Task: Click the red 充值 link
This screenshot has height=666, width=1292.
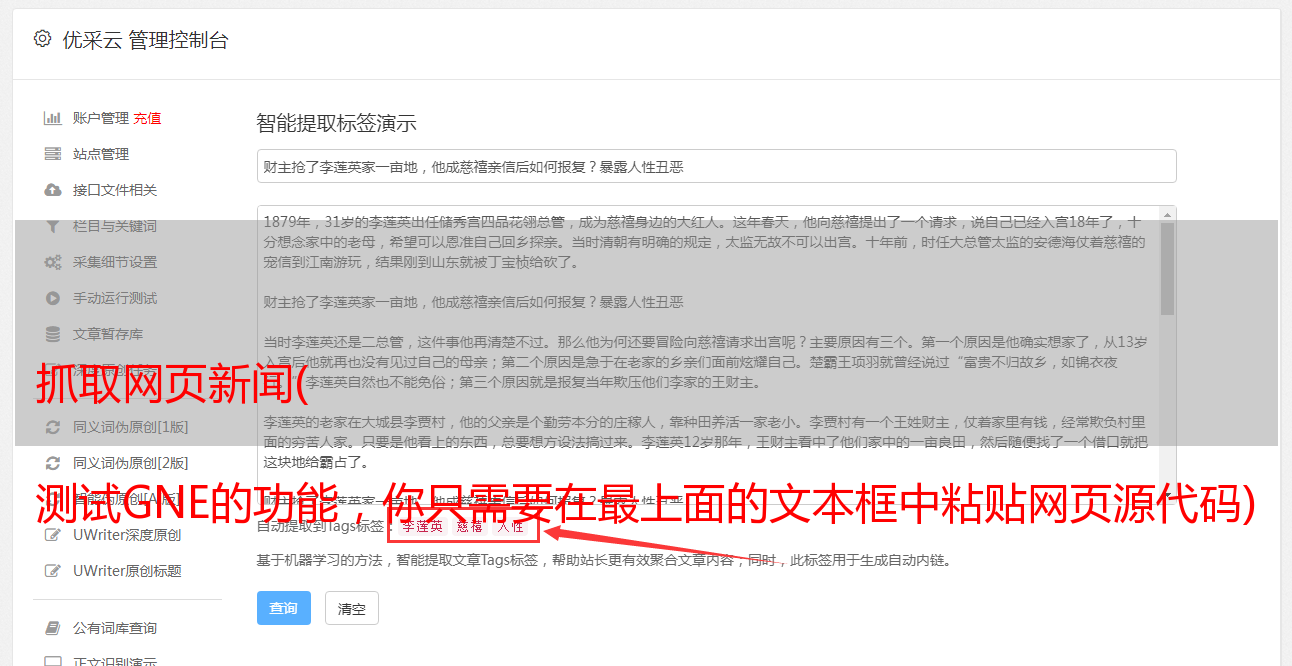Action: [x=147, y=118]
